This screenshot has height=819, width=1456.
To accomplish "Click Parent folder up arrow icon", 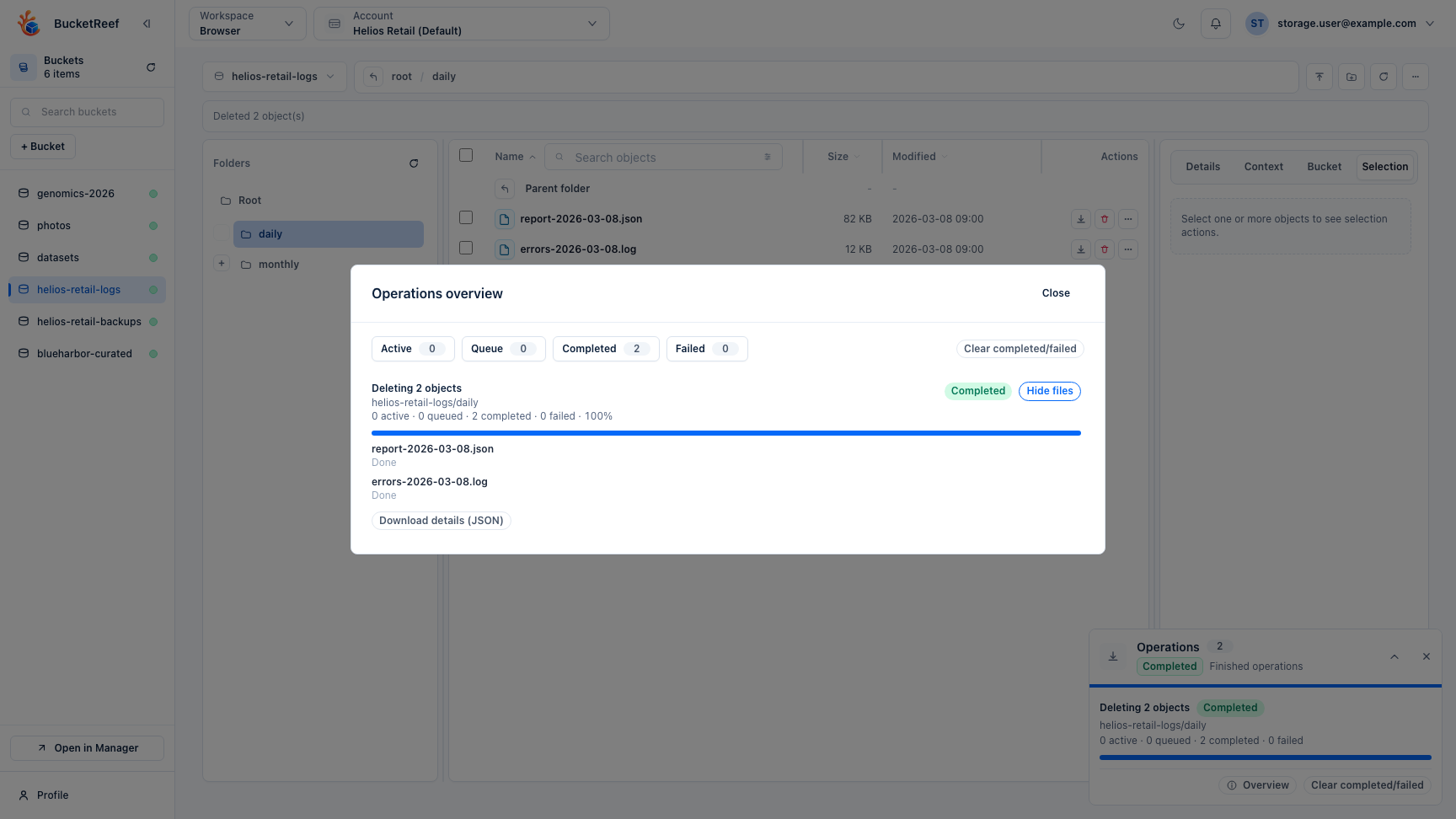I will click(505, 189).
